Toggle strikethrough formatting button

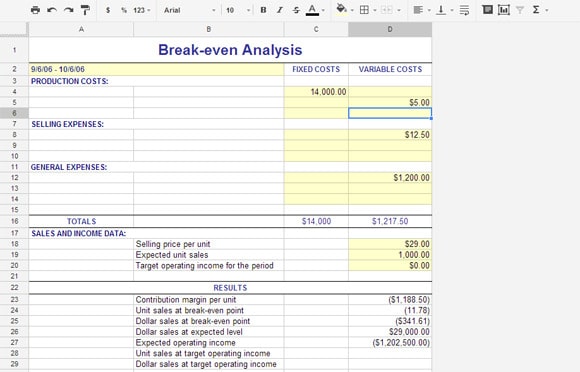pyautogui.click(x=296, y=10)
